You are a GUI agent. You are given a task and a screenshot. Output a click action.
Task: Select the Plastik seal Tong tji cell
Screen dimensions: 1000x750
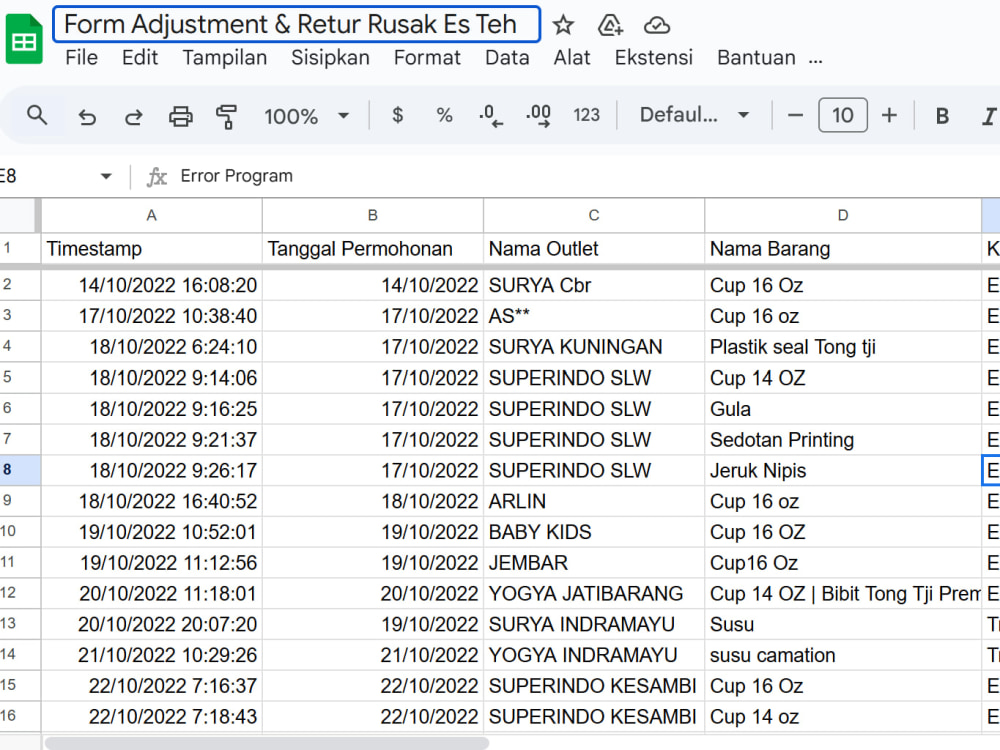843,347
